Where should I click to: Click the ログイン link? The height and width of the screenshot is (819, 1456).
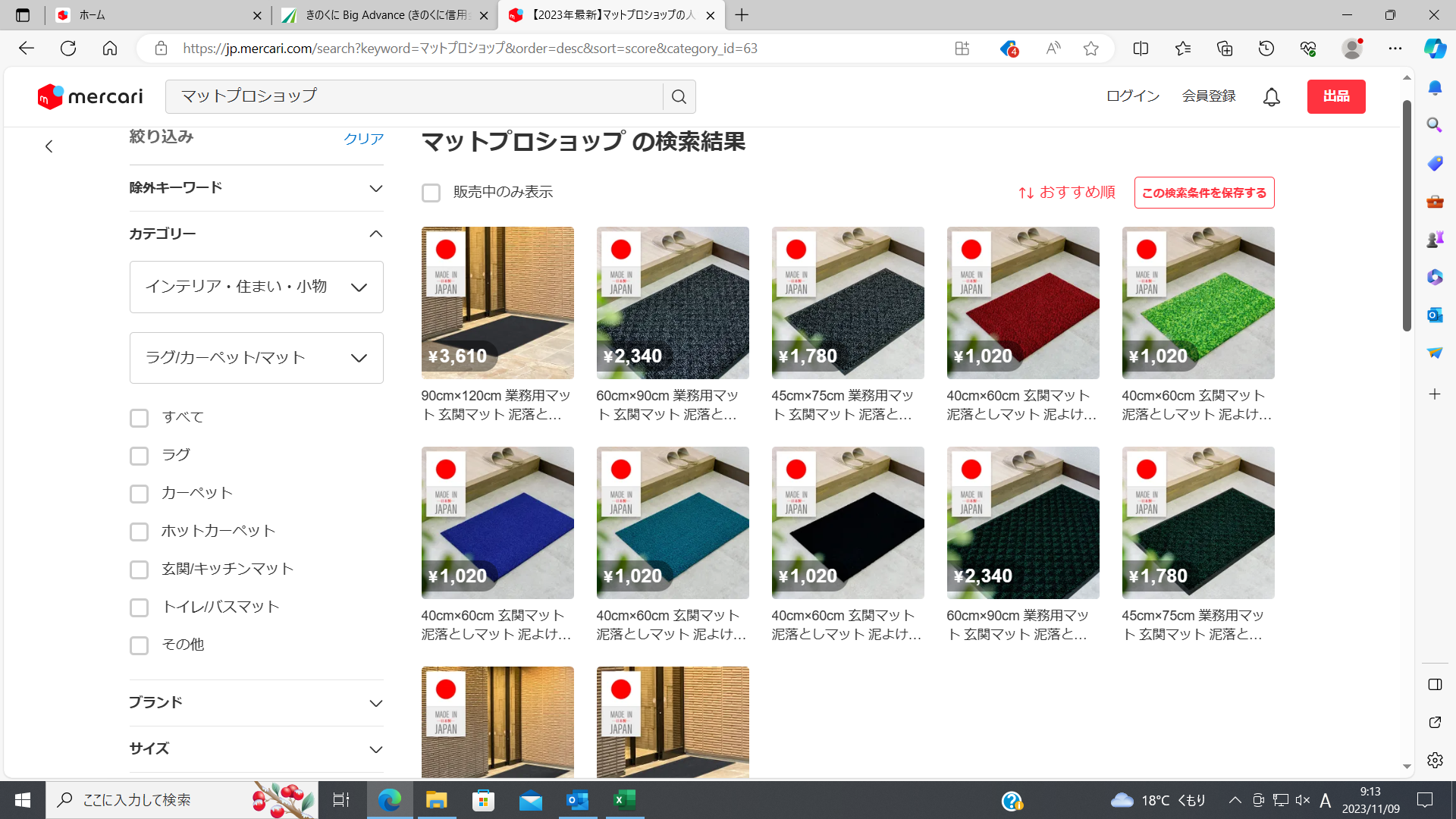(1133, 96)
